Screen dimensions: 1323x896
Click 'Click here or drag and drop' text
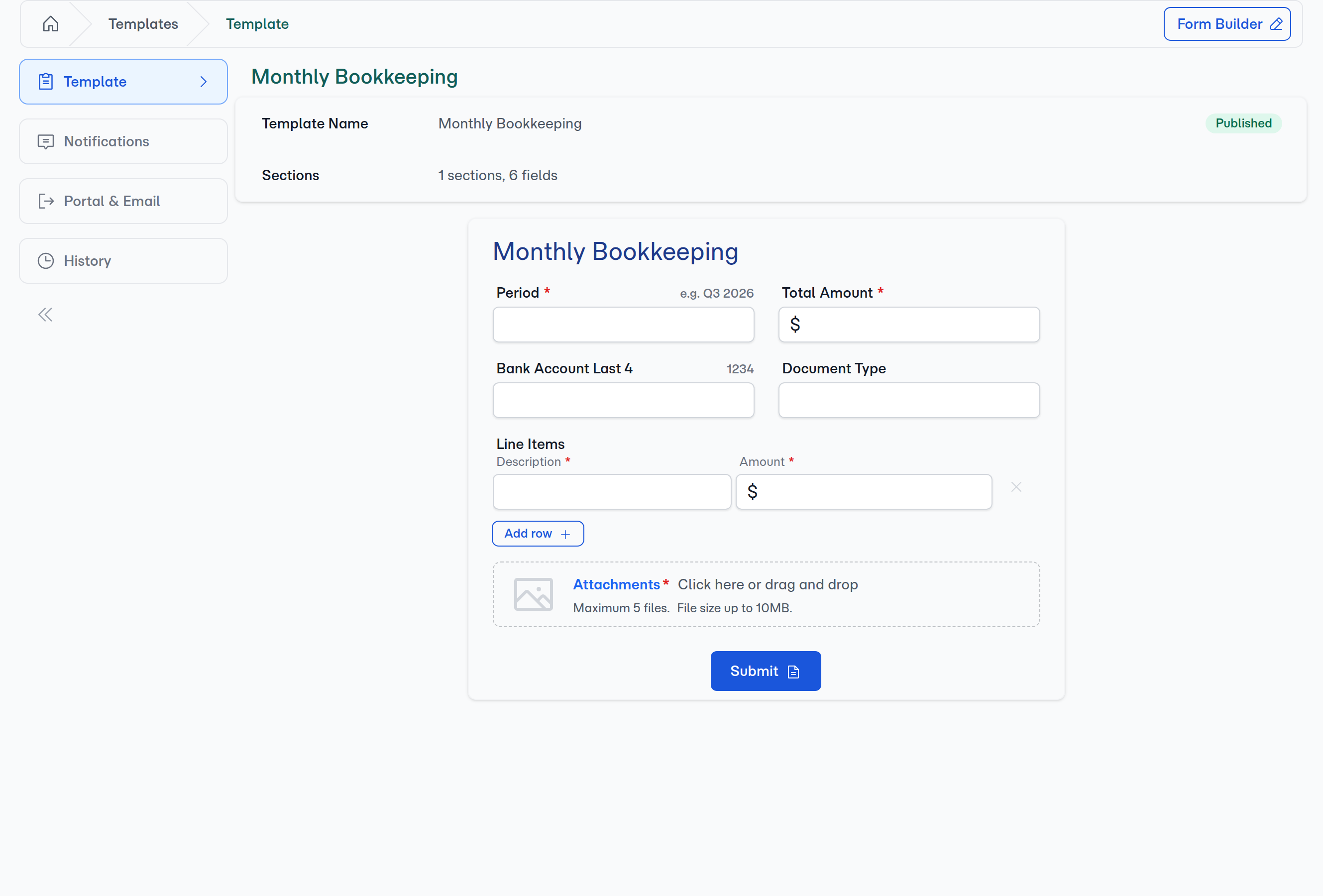coord(768,584)
